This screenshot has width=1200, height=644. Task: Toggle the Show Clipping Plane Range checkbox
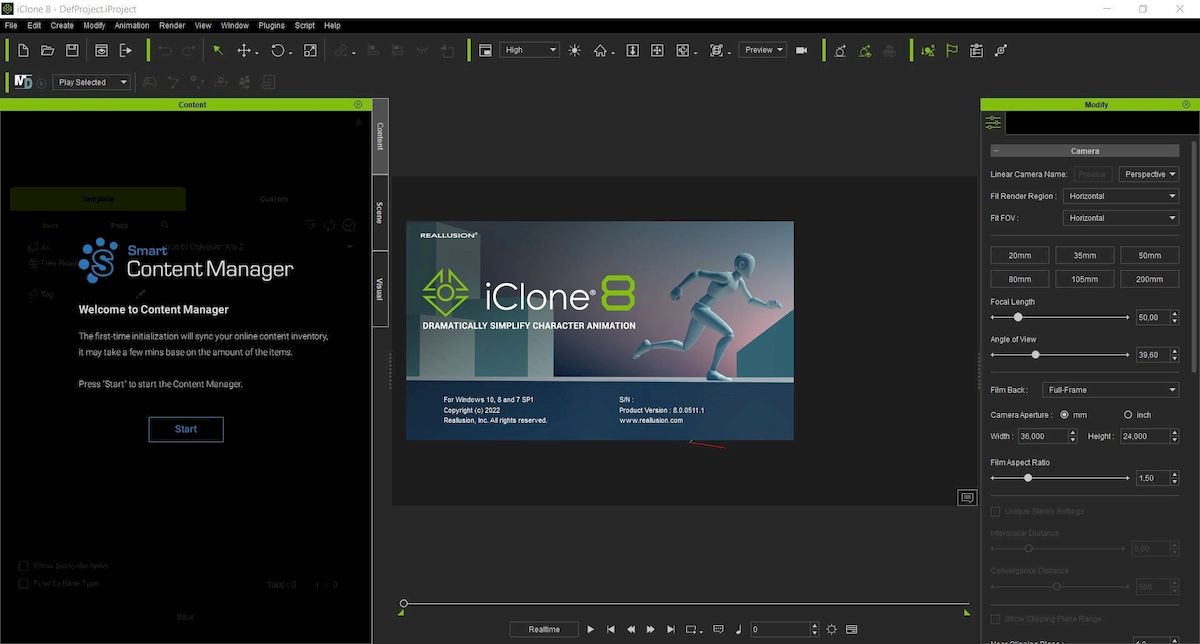(x=995, y=620)
